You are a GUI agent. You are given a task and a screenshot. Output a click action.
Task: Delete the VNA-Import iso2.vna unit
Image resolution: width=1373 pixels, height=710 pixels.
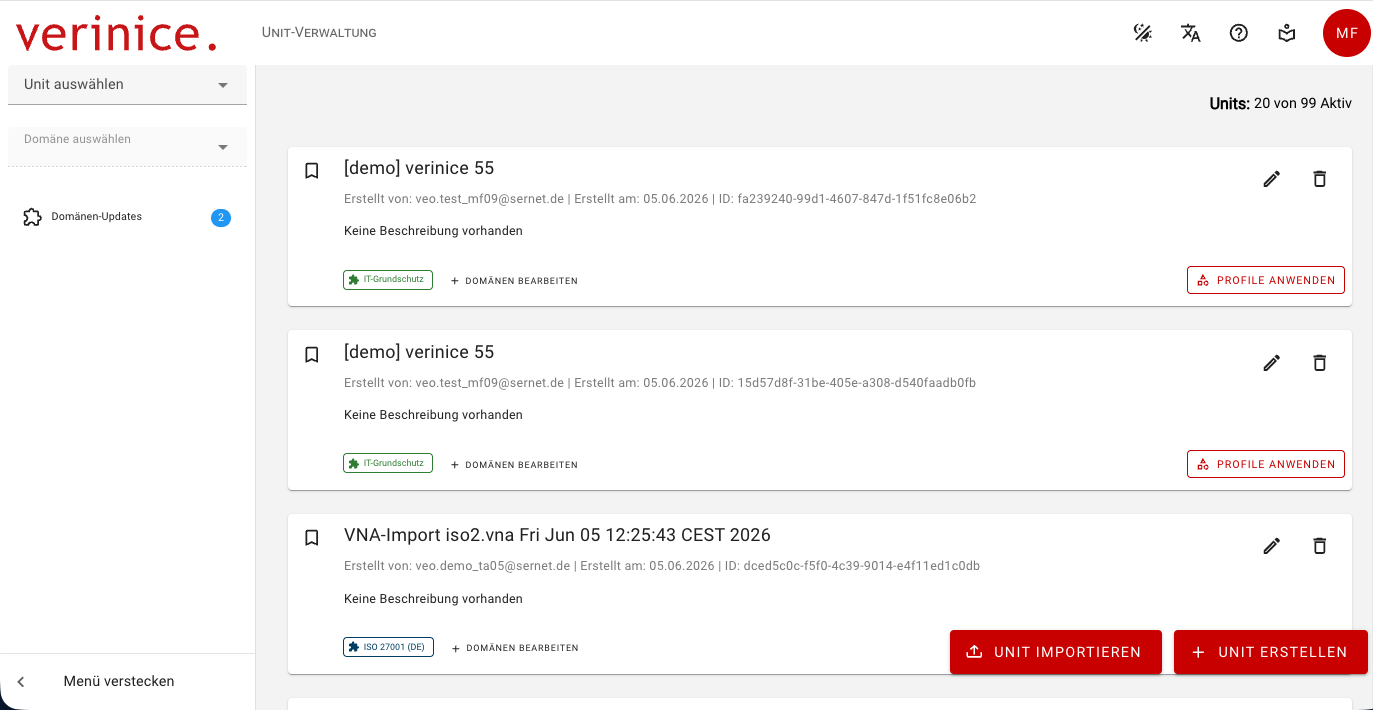1320,546
